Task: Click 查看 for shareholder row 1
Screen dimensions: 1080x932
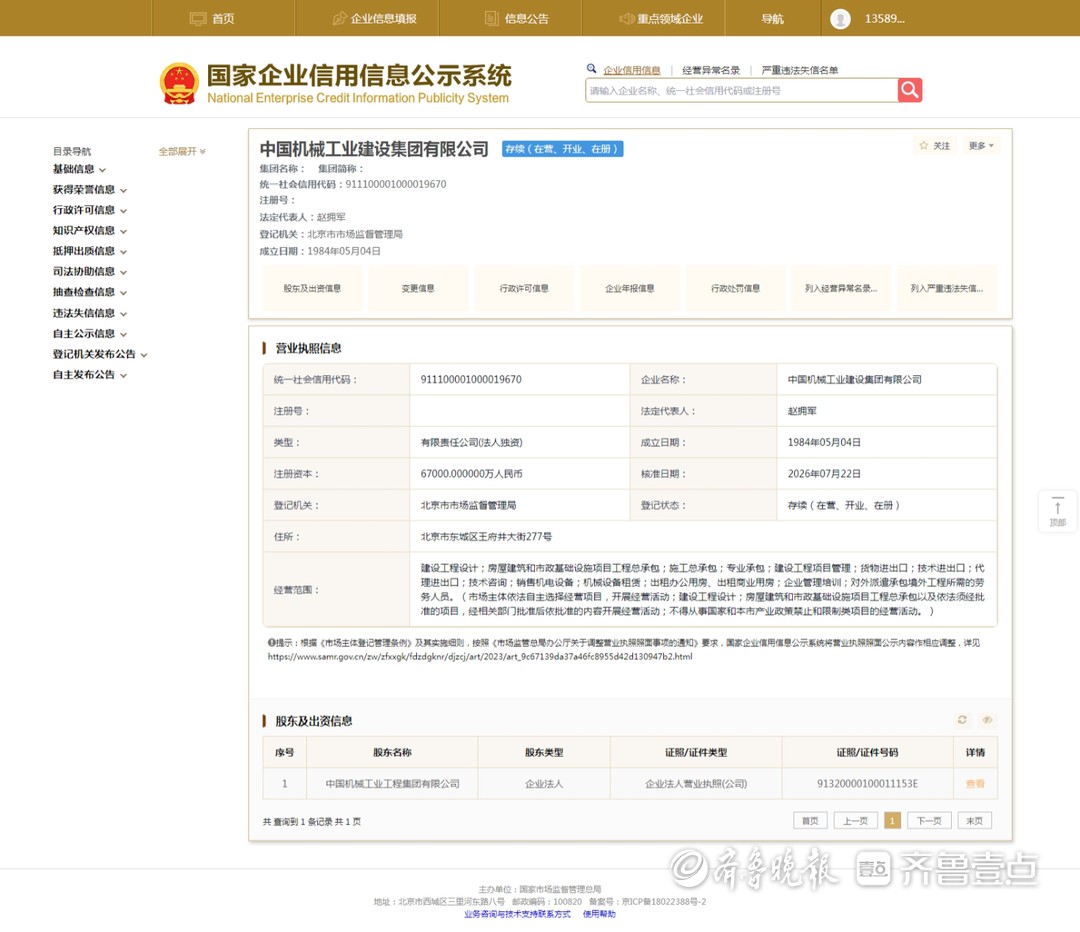Action: (x=975, y=784)
